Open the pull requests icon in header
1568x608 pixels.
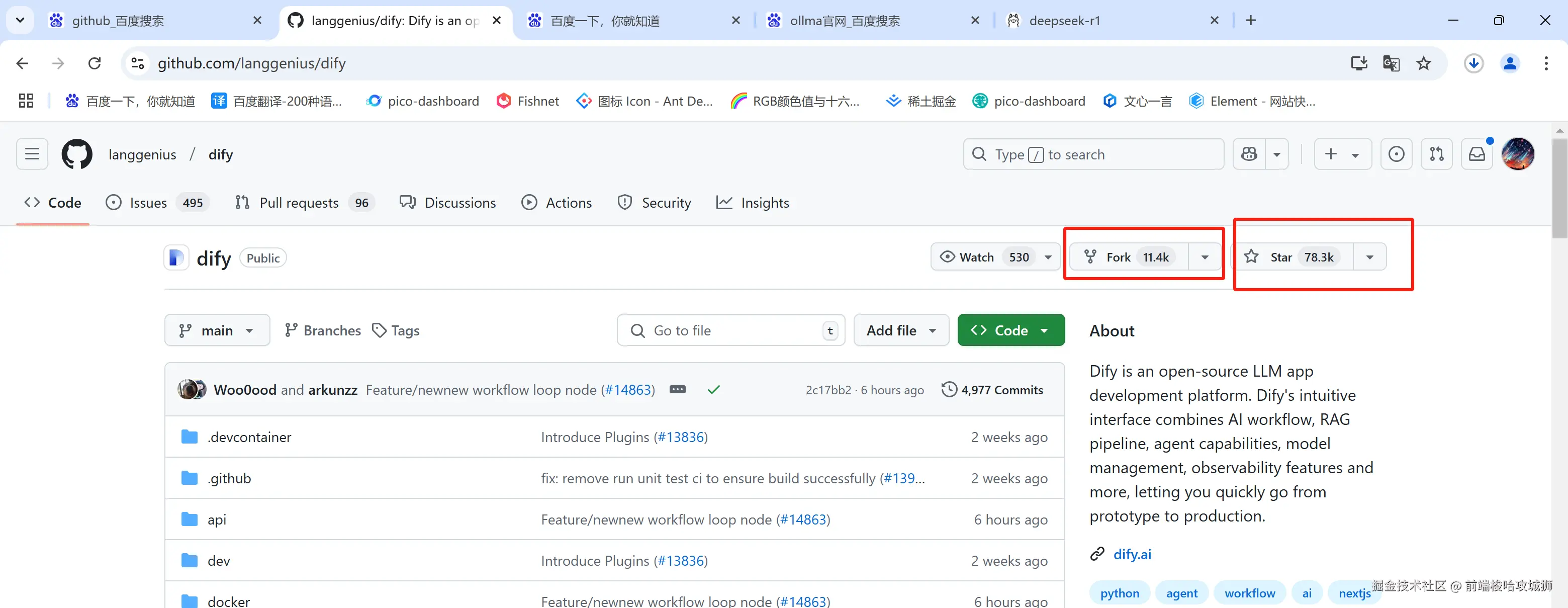point(1436,154)
